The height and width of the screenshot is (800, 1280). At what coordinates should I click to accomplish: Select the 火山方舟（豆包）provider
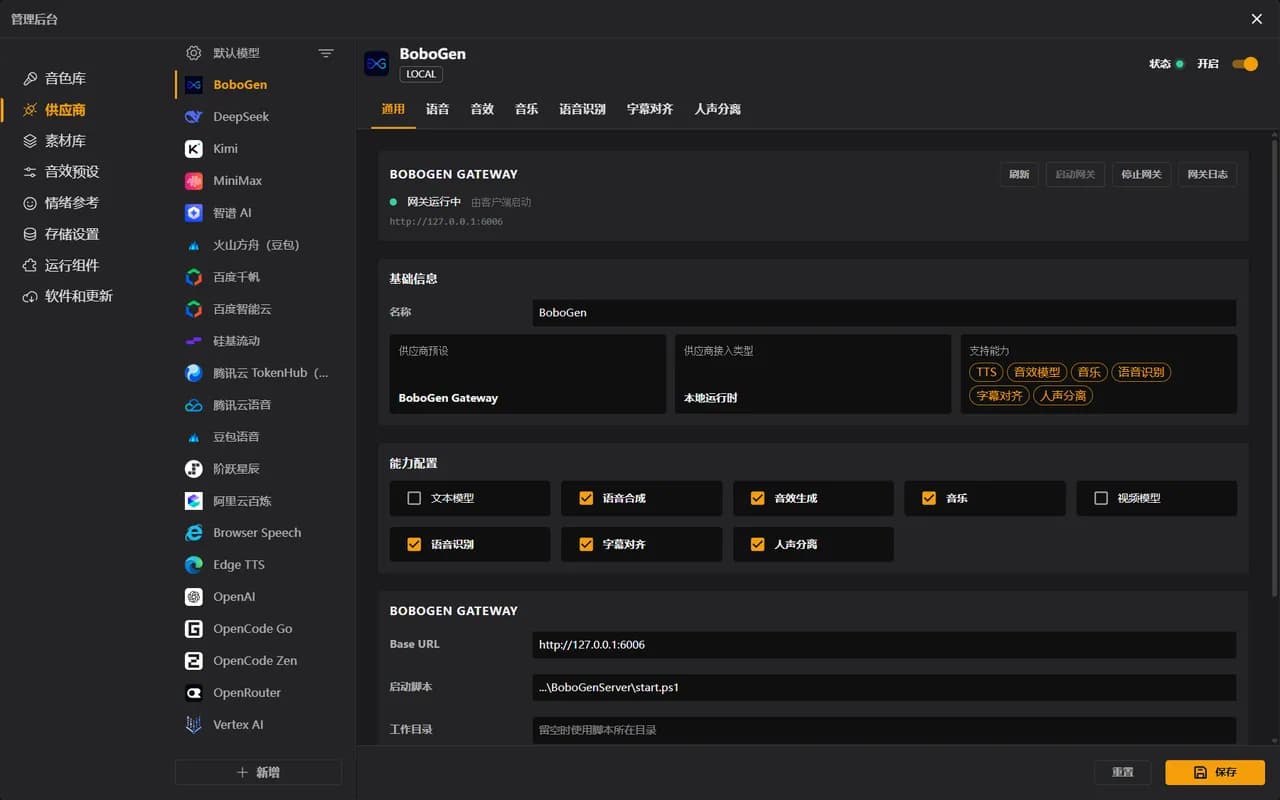click(258, 245)
